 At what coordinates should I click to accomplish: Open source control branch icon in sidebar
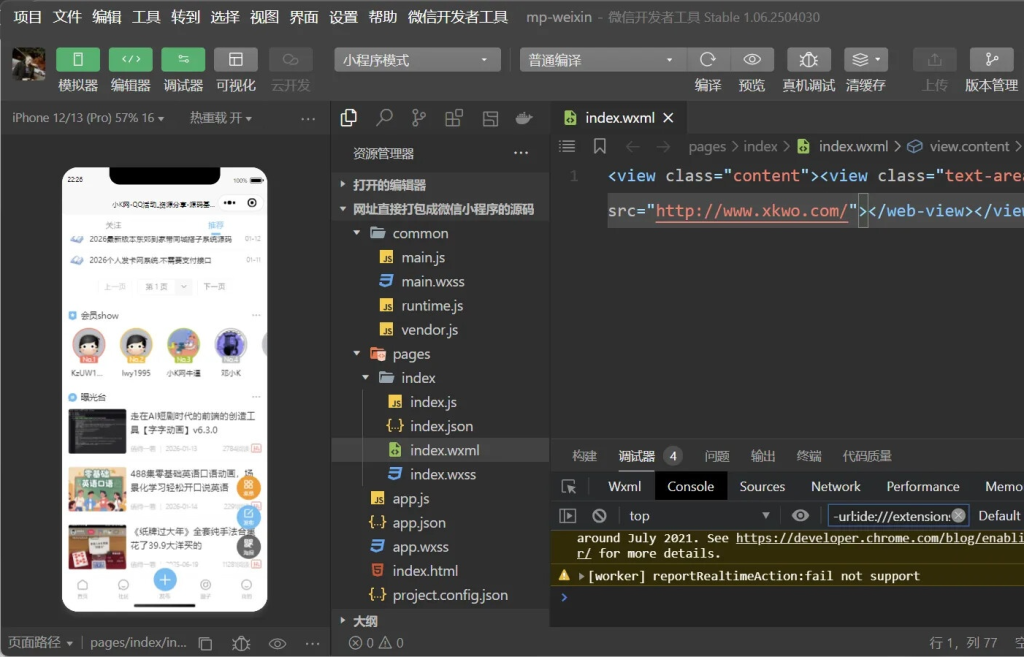pos(419,118)
